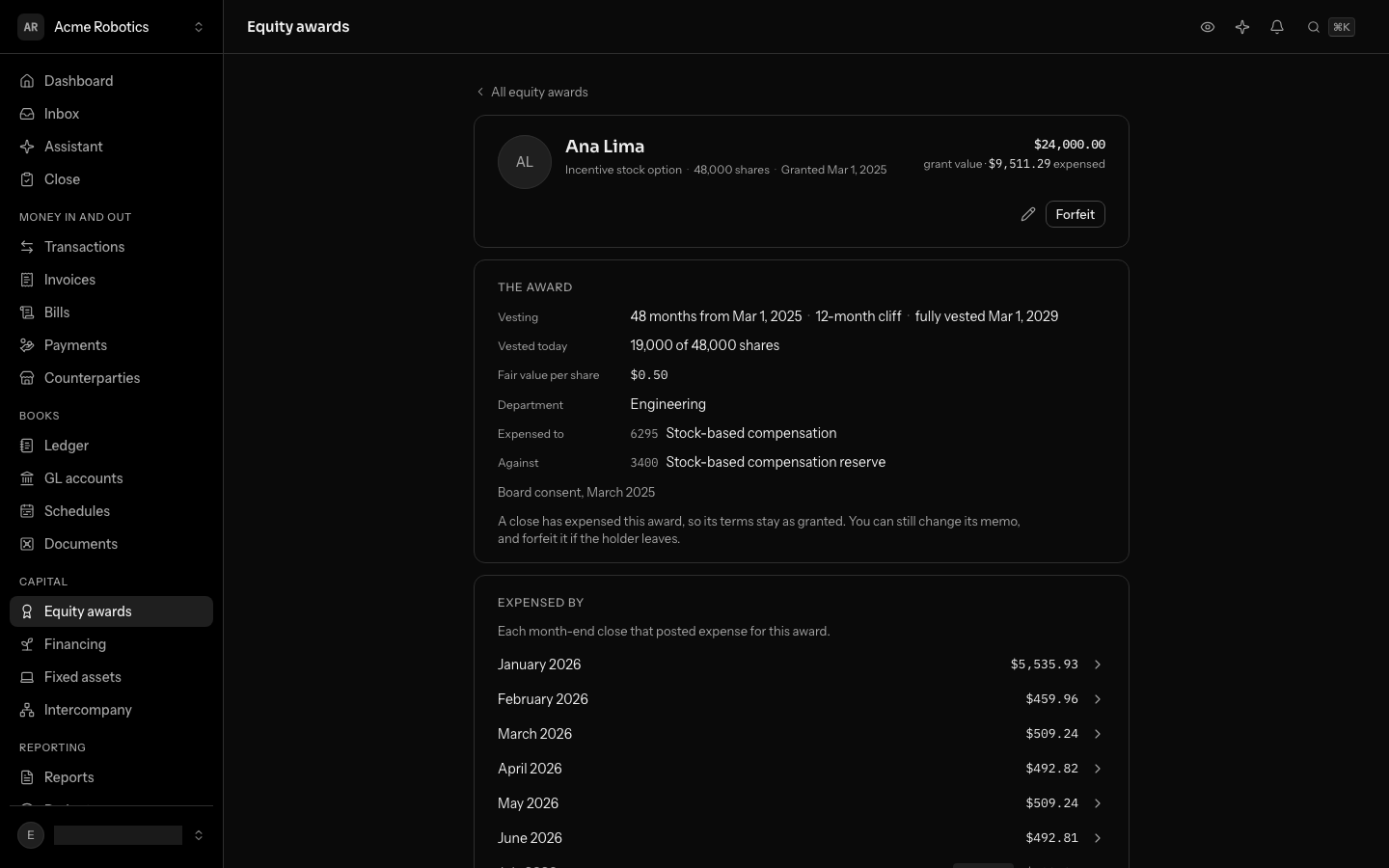1389x868 pixels.
Task: Click the Schedules calendar icon
Action: [27, 511]
